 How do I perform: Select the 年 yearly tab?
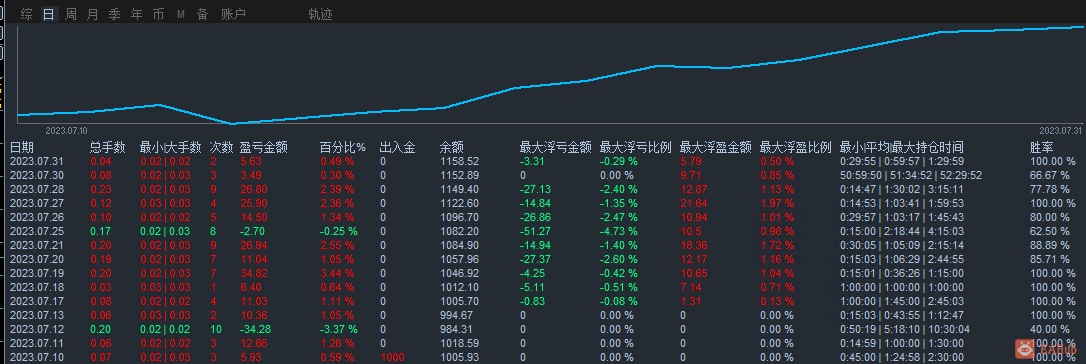[136, 14]
